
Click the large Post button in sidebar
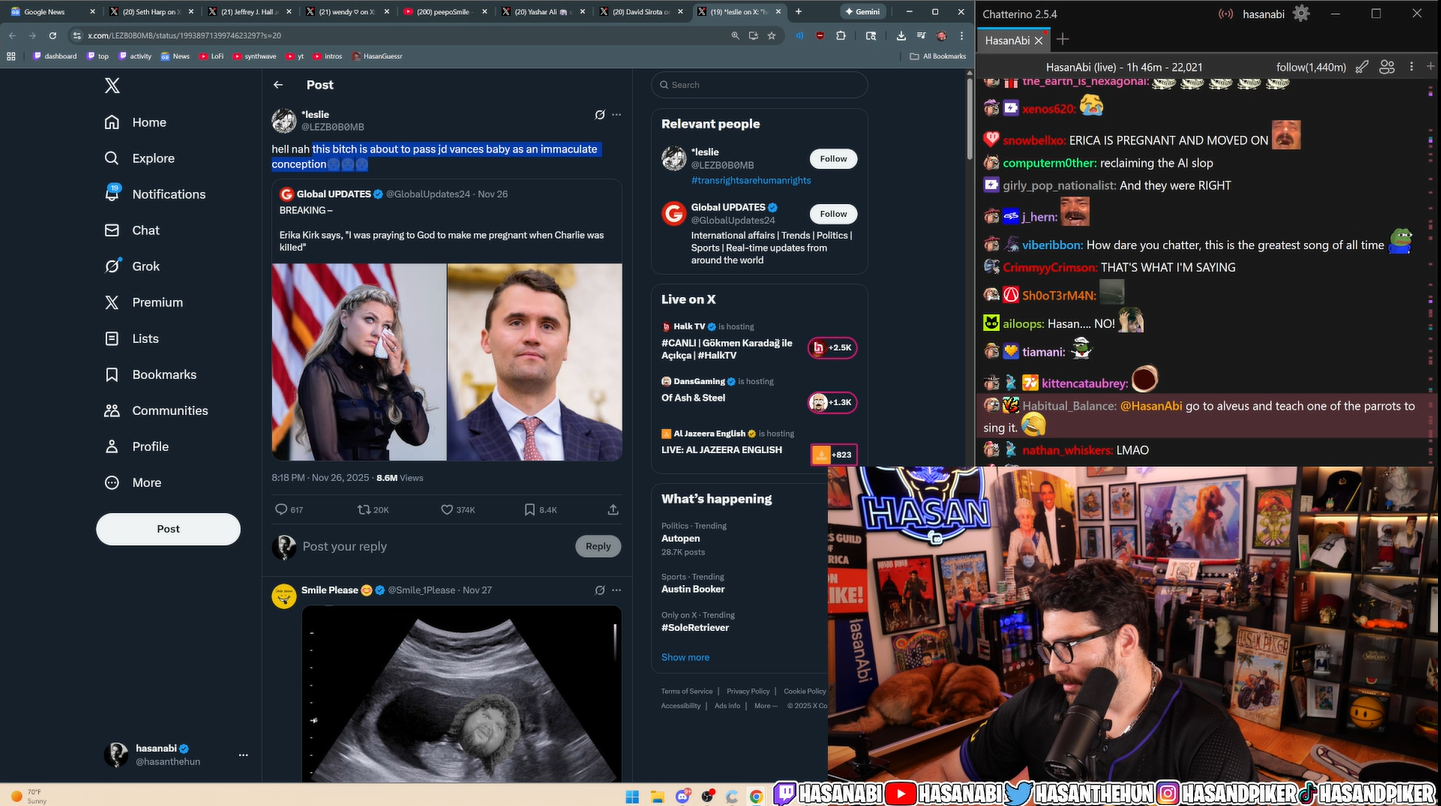(168, 529)
